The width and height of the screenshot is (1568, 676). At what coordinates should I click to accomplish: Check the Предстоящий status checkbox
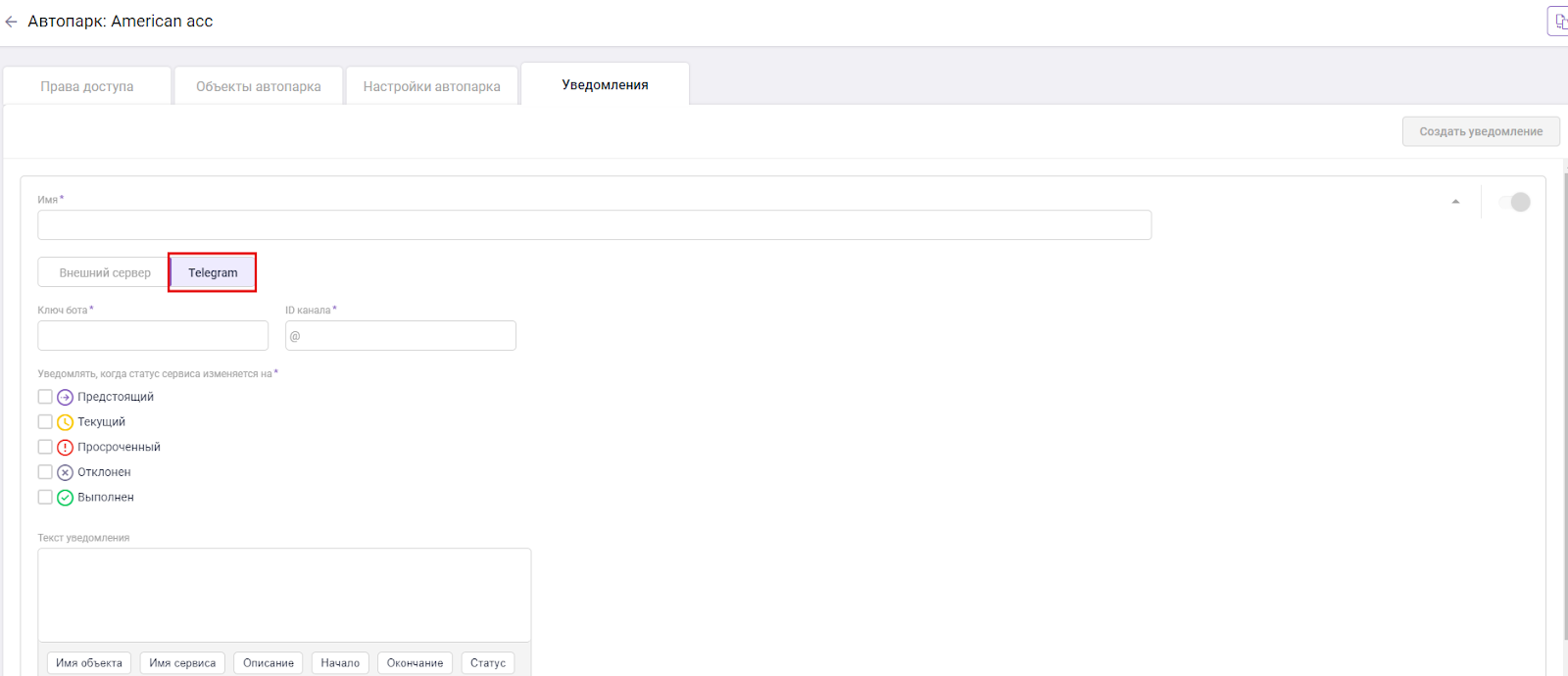pyautogui.click(x=45, y=397)
